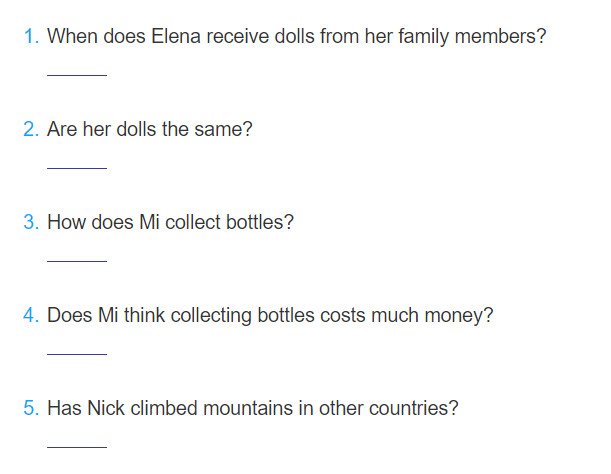611x474 pixels.
Task: Click question about bottles costing much money
Action: coord(270,316)
